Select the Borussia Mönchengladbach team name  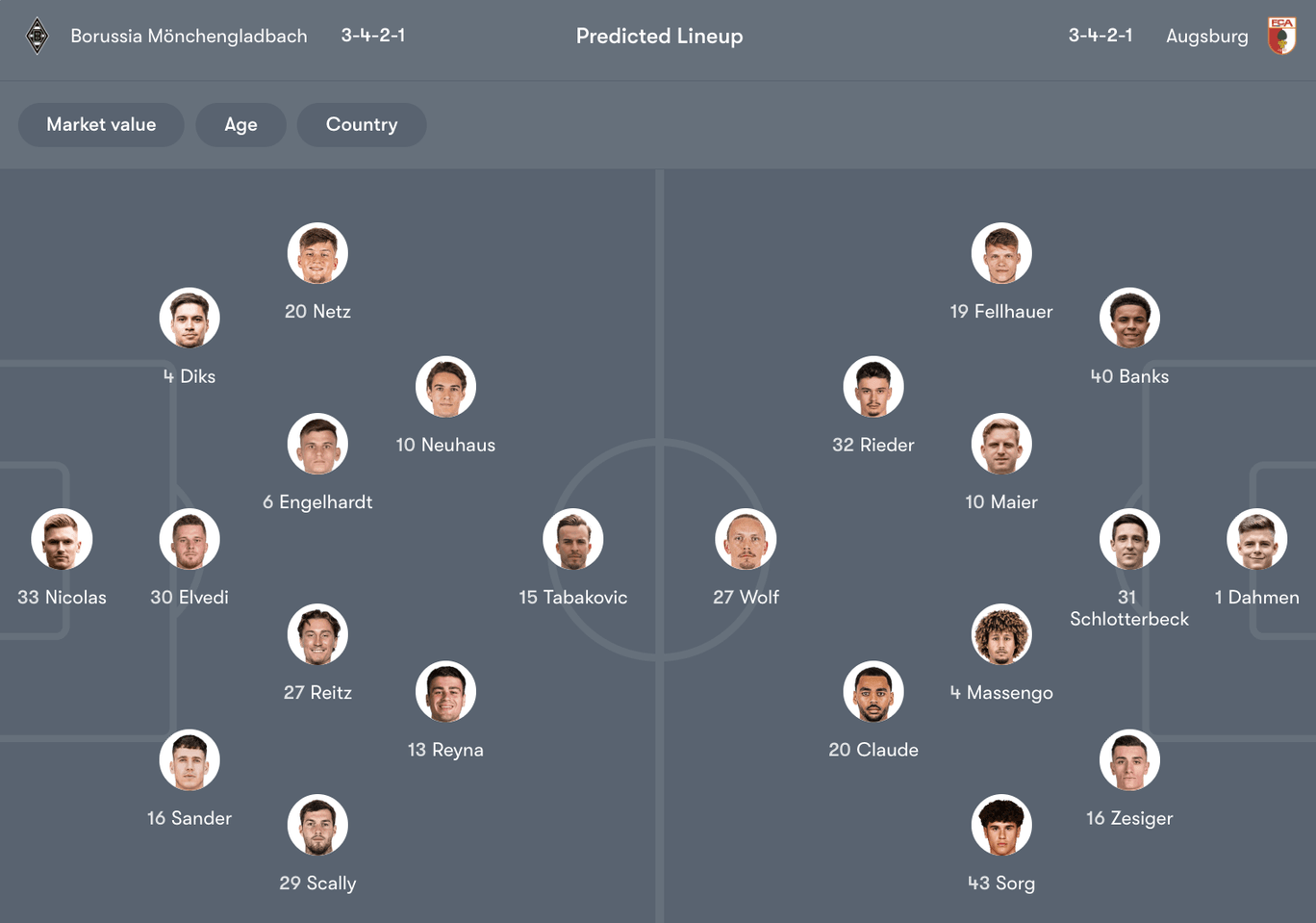(x=189, y=36)
